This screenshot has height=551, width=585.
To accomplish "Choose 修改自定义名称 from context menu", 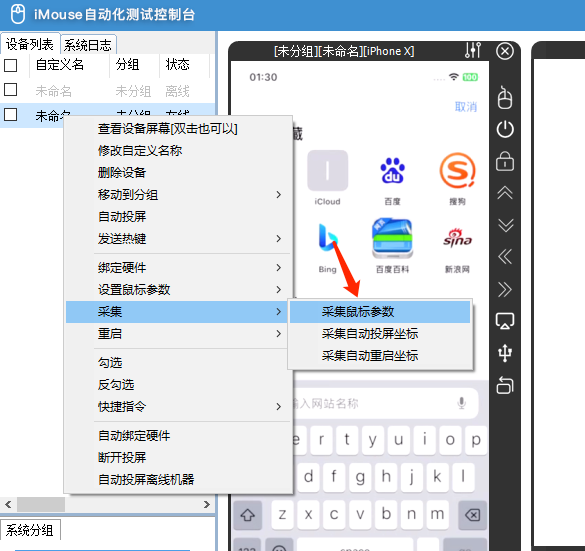I will click(178, 151).
